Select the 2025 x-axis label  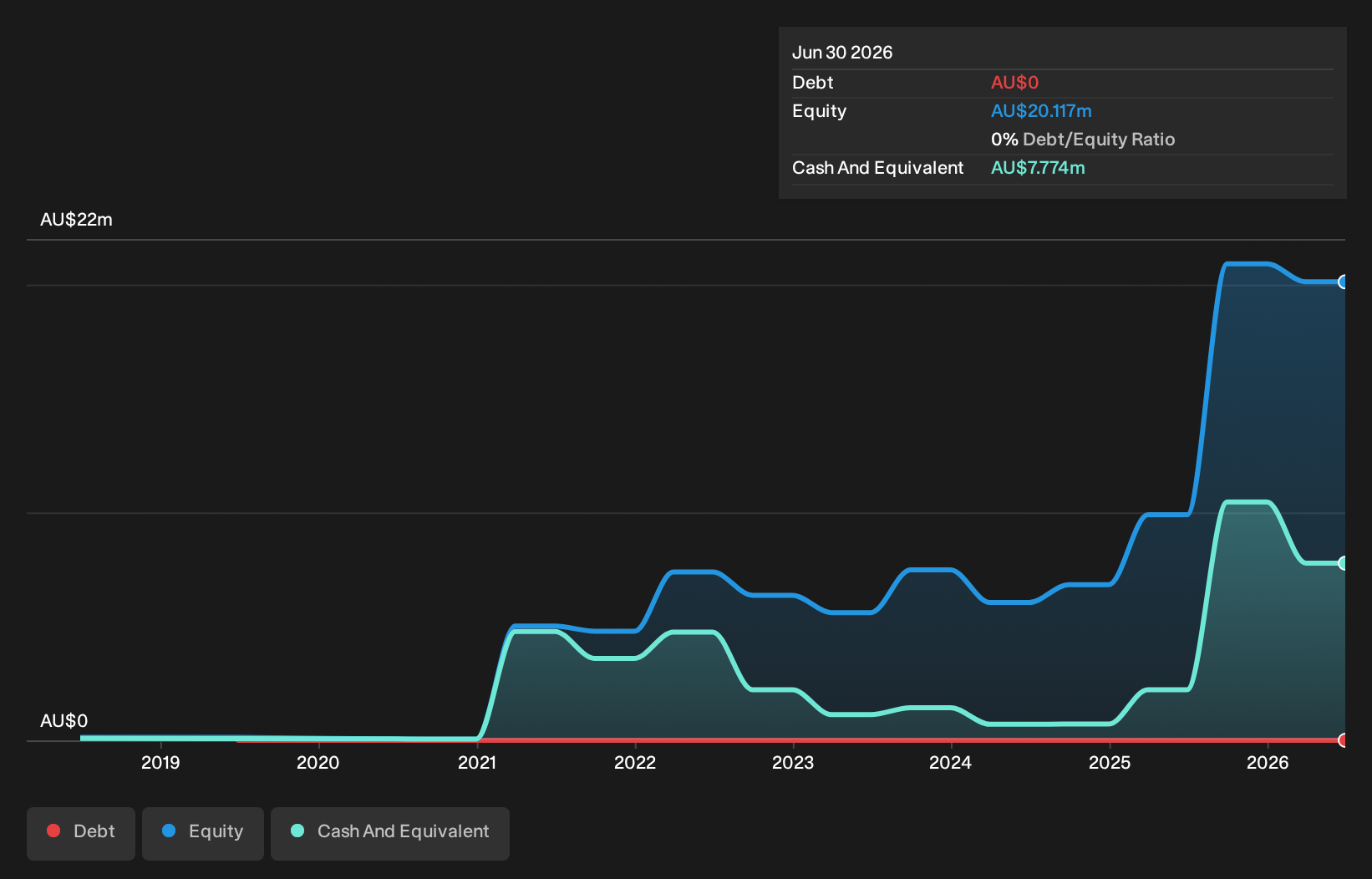tap(1110, 763)
